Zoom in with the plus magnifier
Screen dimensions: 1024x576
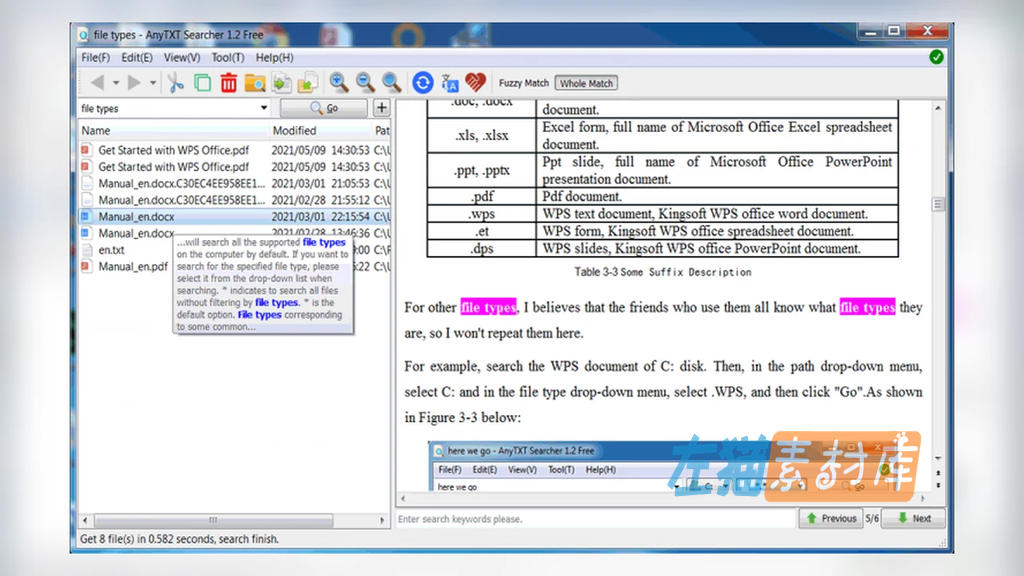click(x=338, y=82)
